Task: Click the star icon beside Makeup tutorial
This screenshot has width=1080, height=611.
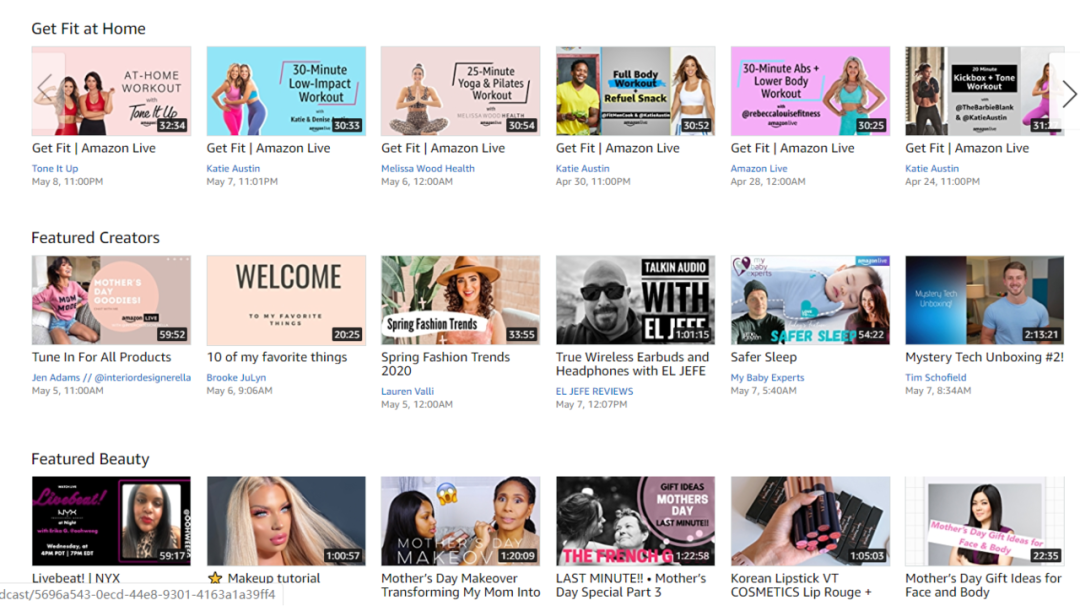Action: pyautogui.click(x=215, y=578)
